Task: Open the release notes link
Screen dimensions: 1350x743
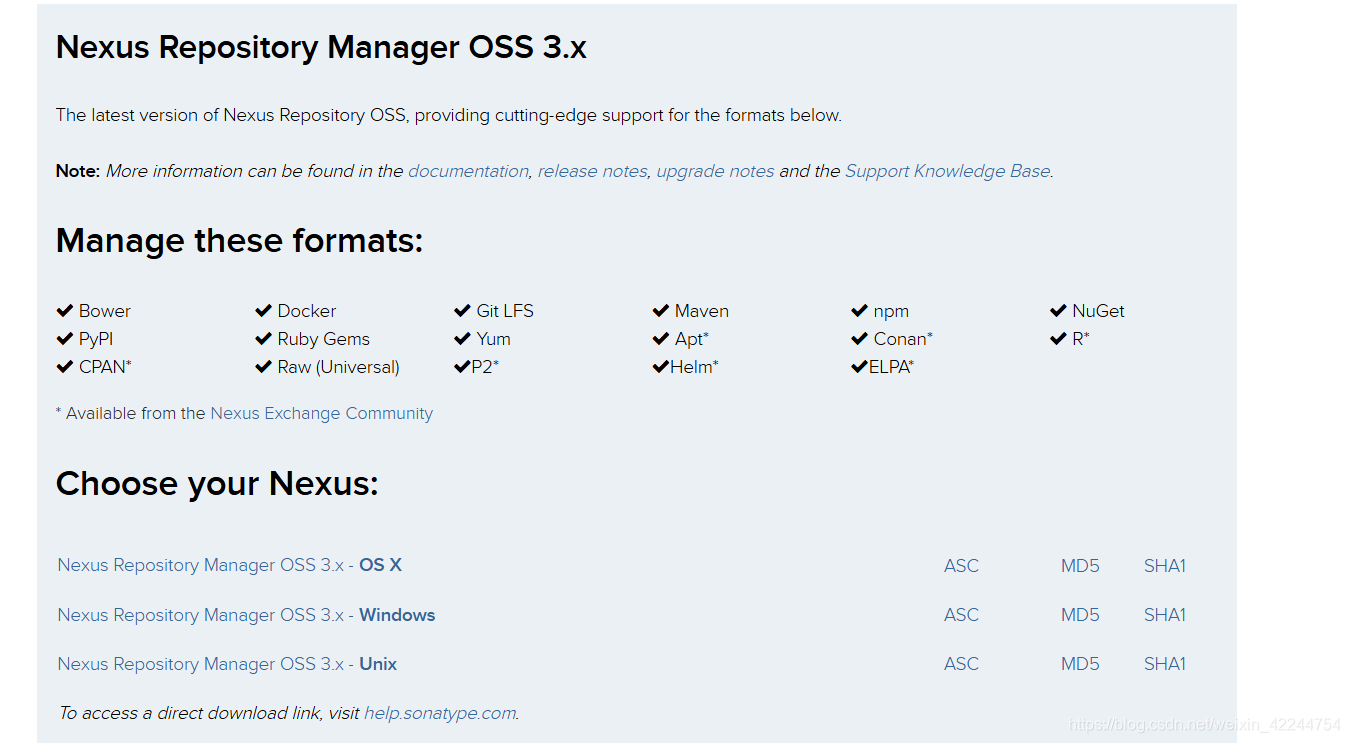Action: click(x=592, y=171)
